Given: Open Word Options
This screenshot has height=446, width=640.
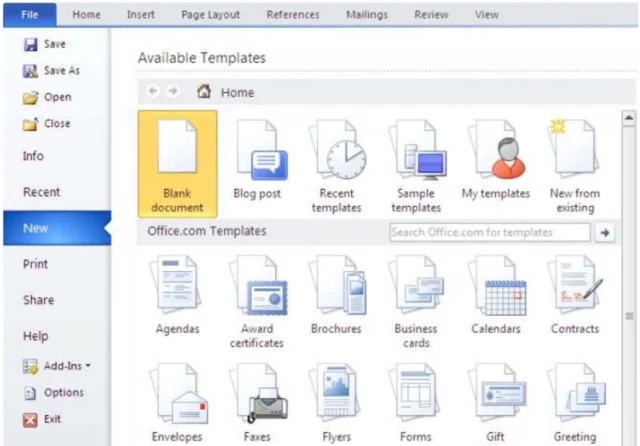Looking at the screenshot, I should (53, 393).
